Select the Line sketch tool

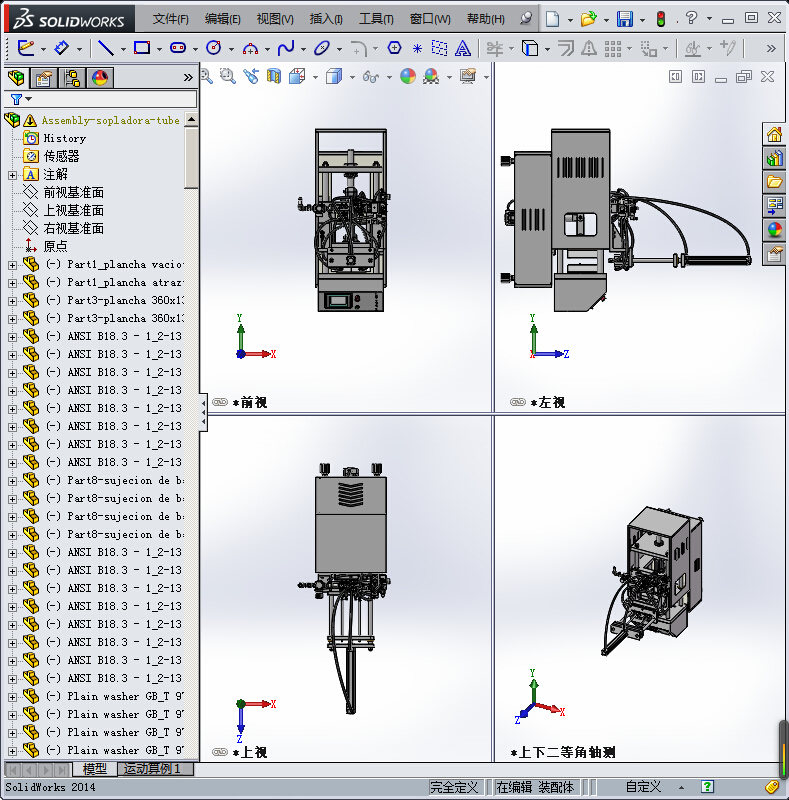pyautogui.click(x=105, y=47)
